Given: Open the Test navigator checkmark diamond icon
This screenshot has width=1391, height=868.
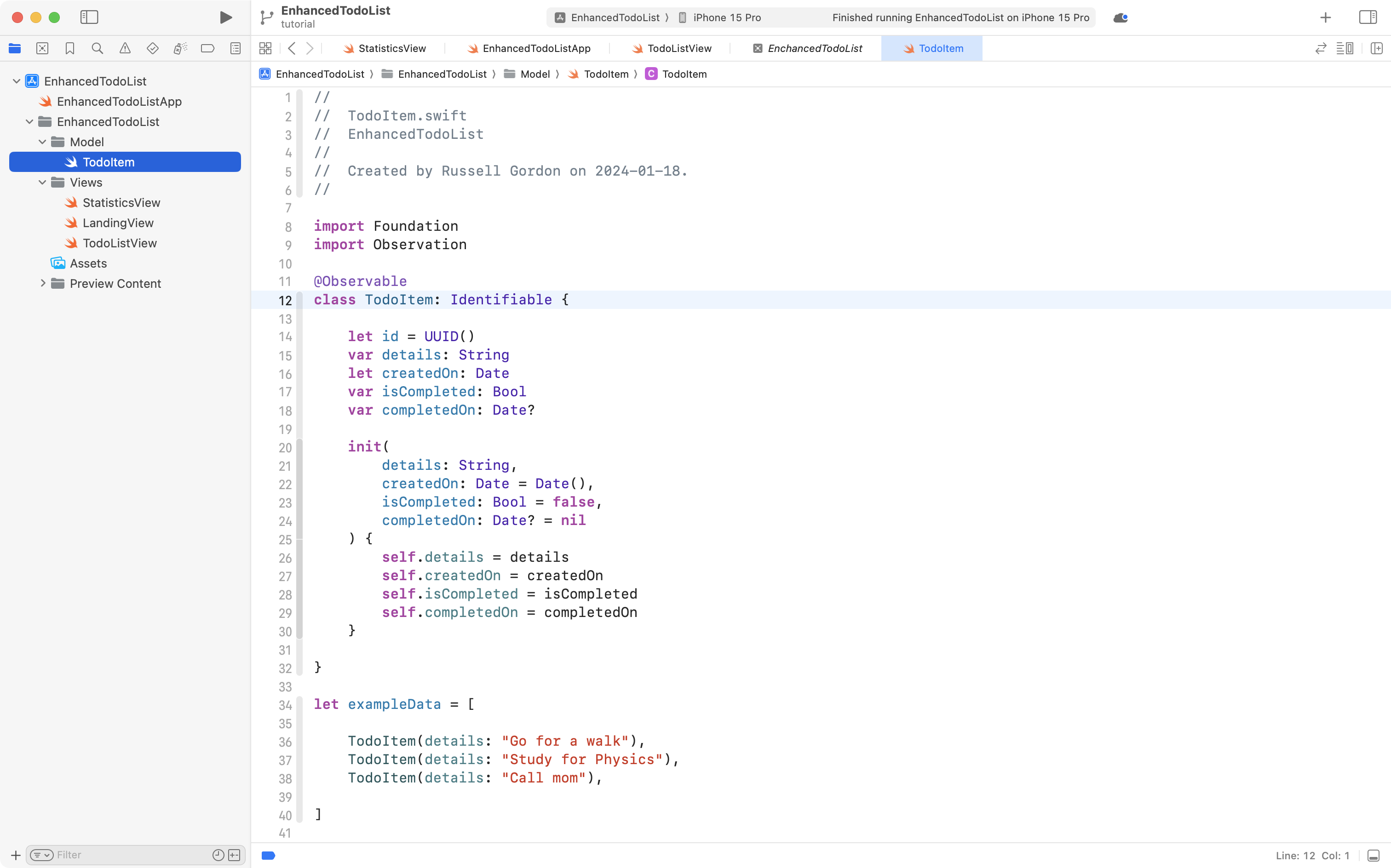Looking at the screenshot, I should 153,48.
